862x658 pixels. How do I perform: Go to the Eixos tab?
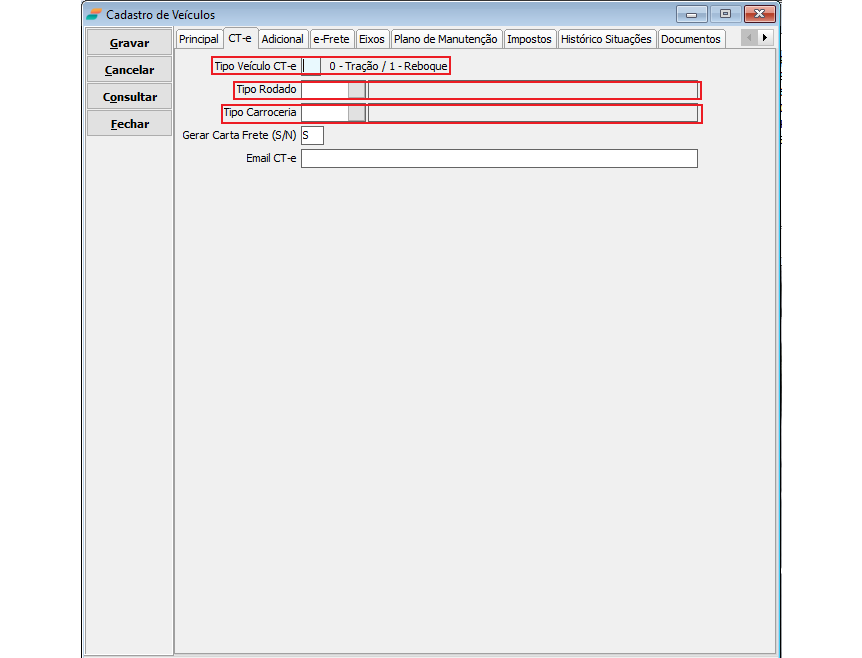371,39
